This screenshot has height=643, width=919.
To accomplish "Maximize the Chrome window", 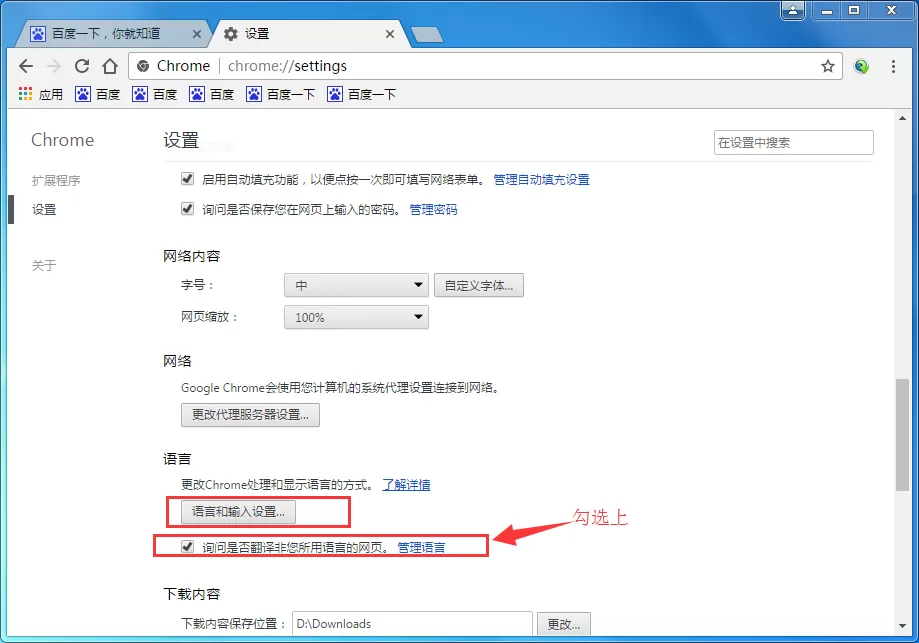I will [854, 11].
